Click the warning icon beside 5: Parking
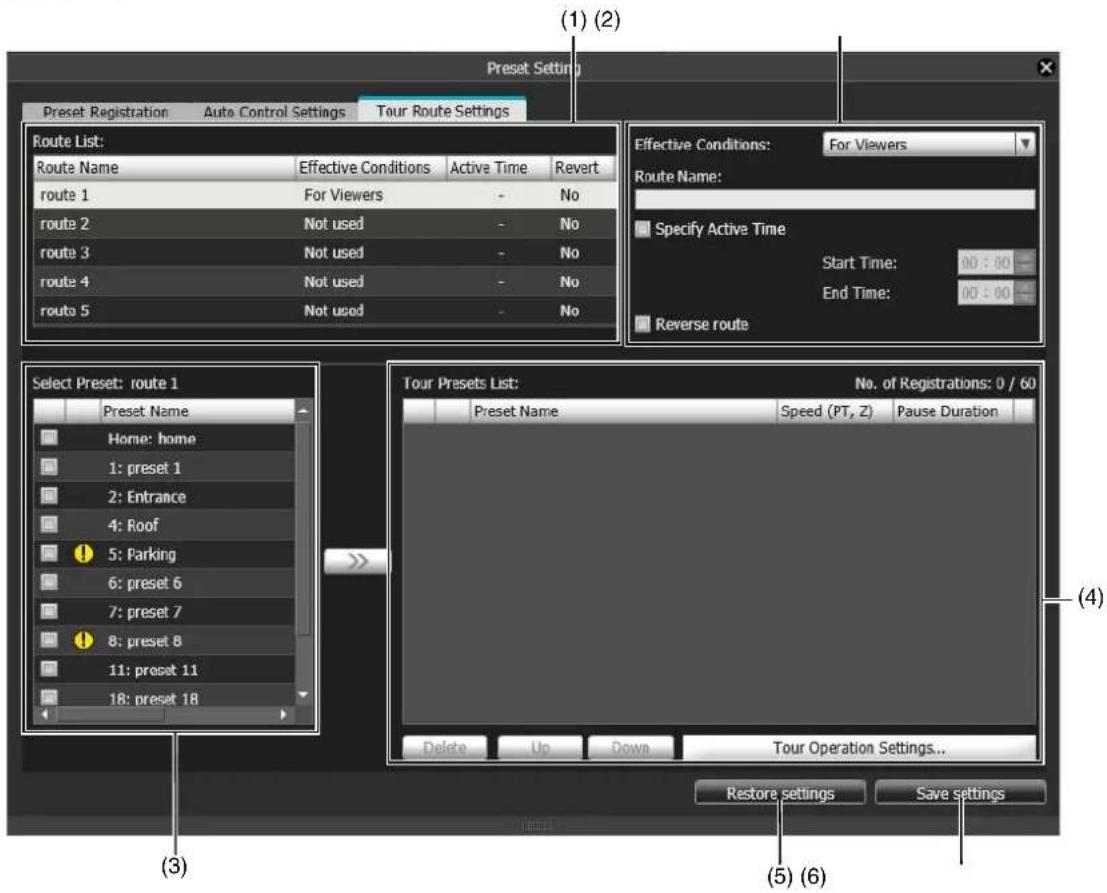1107x893 pixels. (83, 554)
